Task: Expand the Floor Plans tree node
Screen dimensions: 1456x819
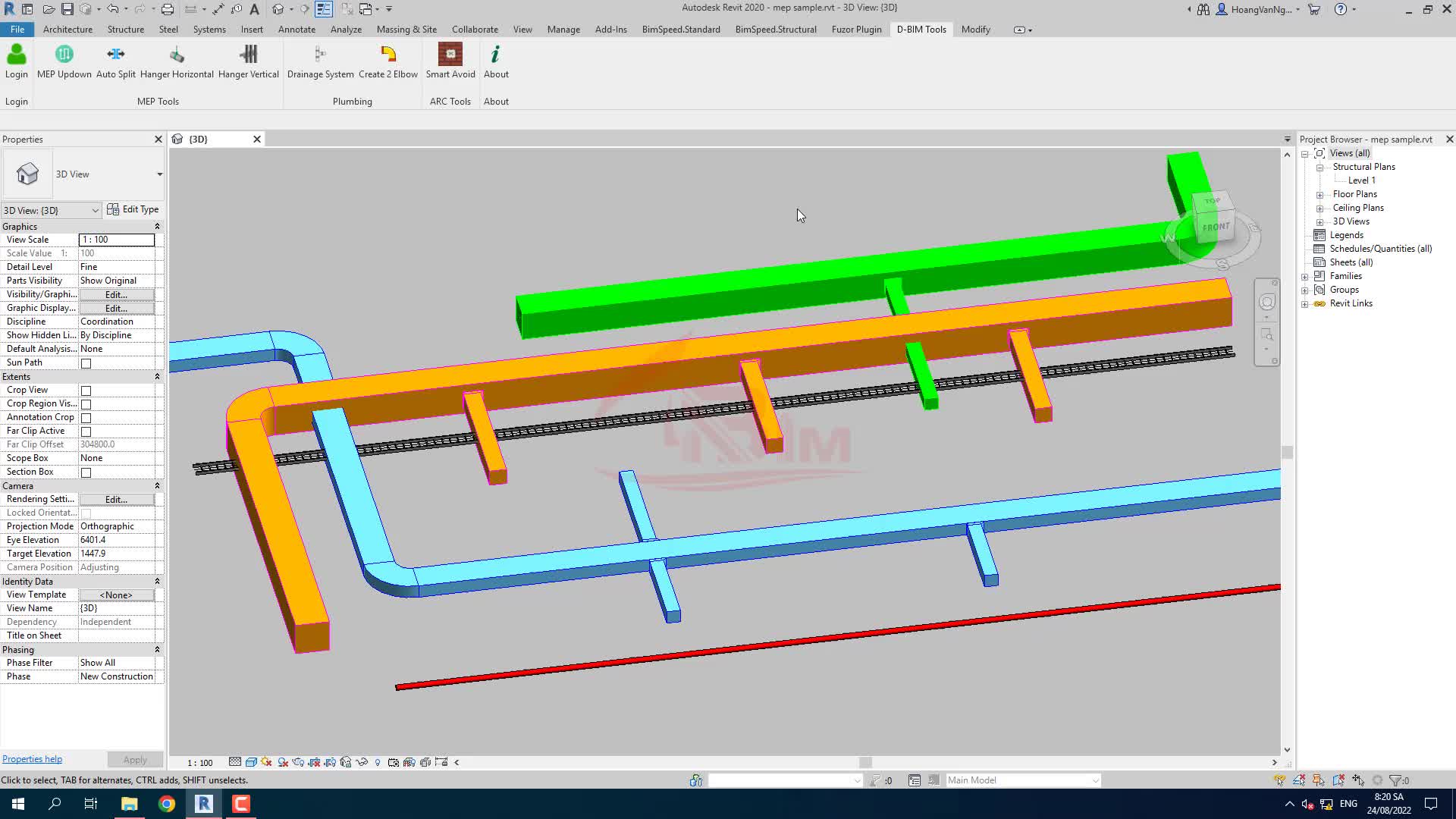Action: pos(1320,195)
